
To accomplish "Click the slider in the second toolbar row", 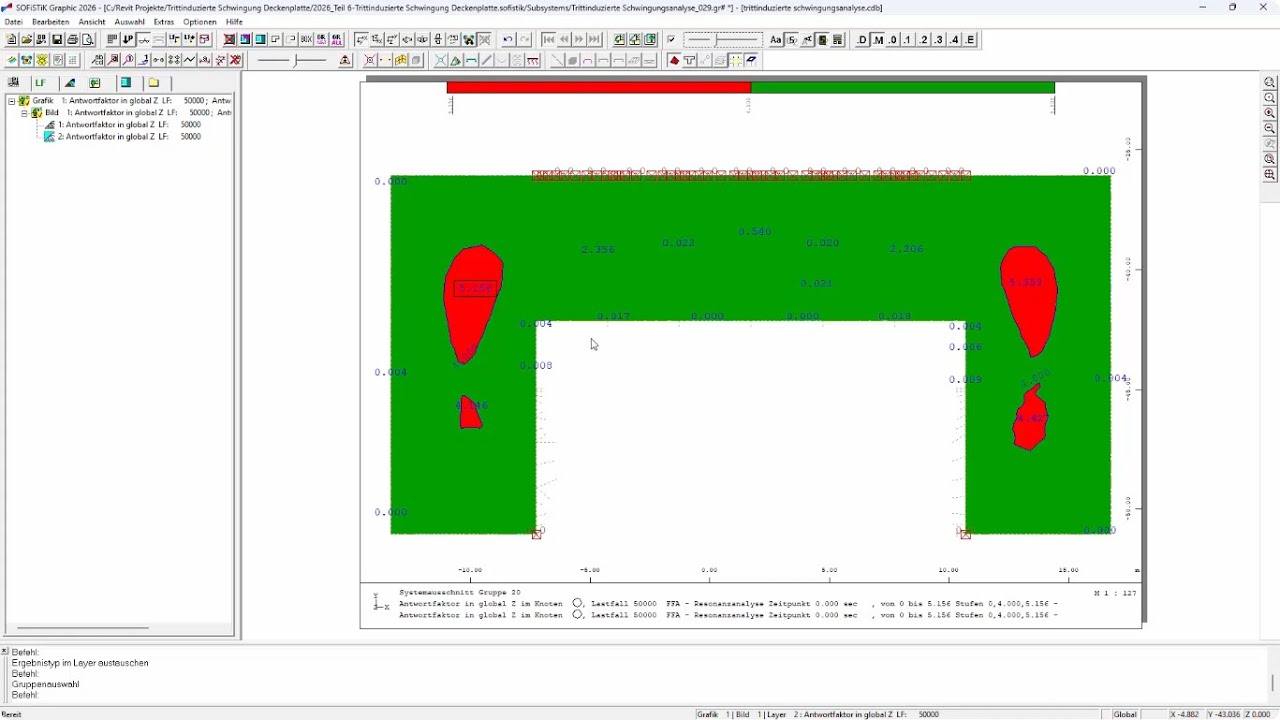I will (292, 60).
